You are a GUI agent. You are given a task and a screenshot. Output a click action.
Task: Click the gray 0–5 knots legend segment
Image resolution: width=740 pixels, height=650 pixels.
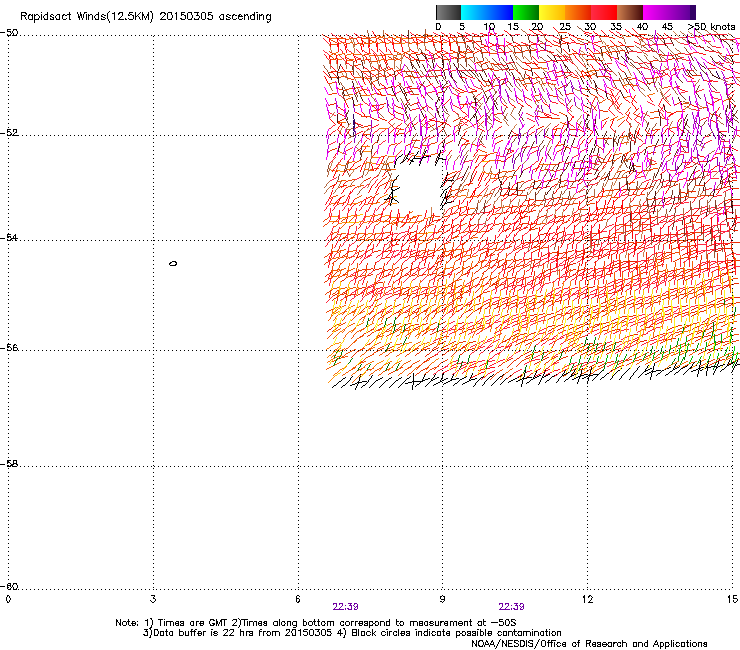448,12
